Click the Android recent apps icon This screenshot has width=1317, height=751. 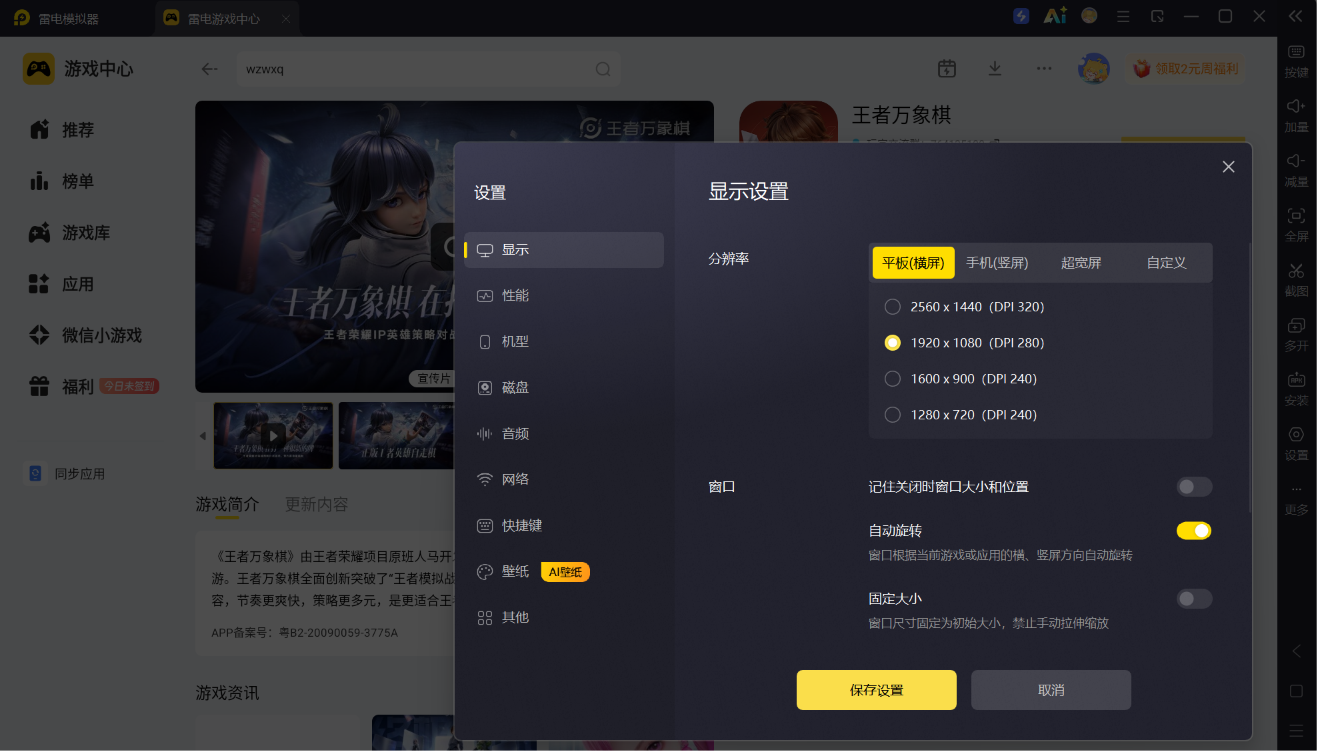pyautogui.click(x=1297, y=730)
